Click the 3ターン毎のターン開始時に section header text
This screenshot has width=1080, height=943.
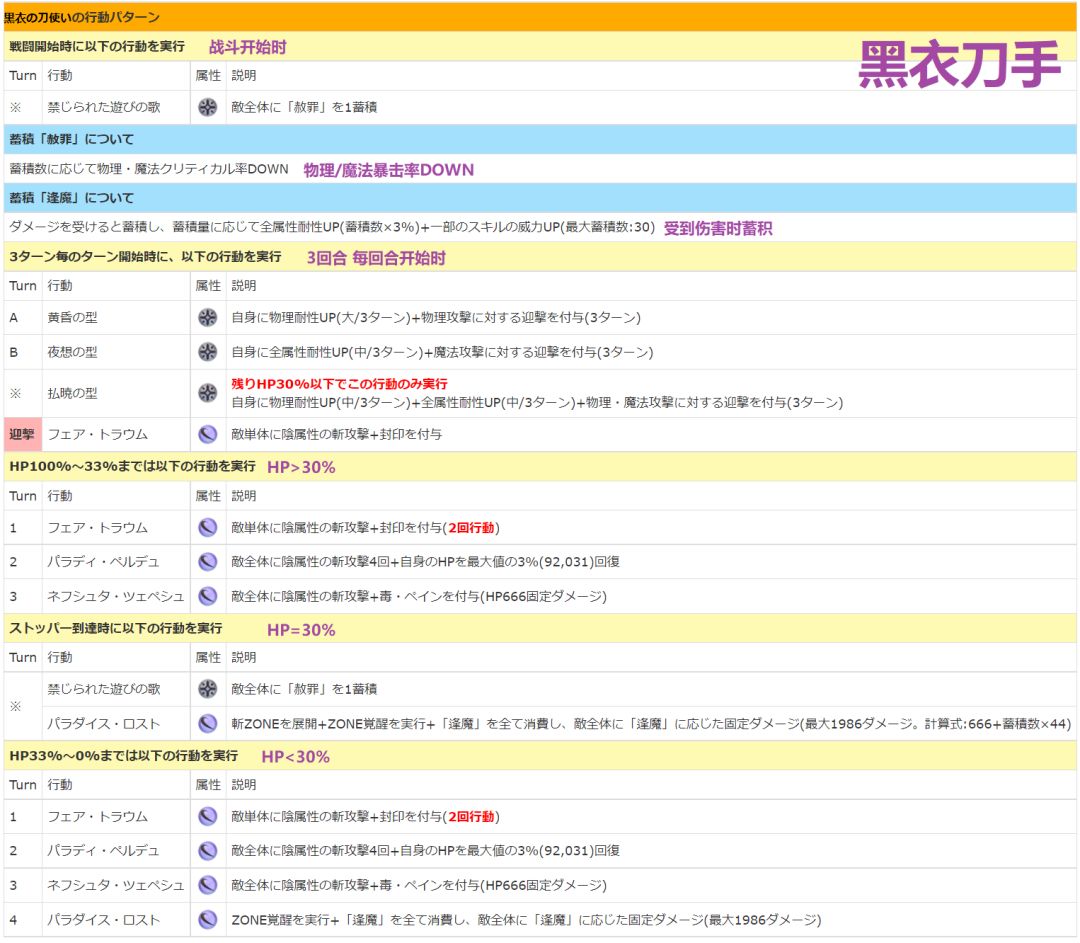tap(145, 257)
